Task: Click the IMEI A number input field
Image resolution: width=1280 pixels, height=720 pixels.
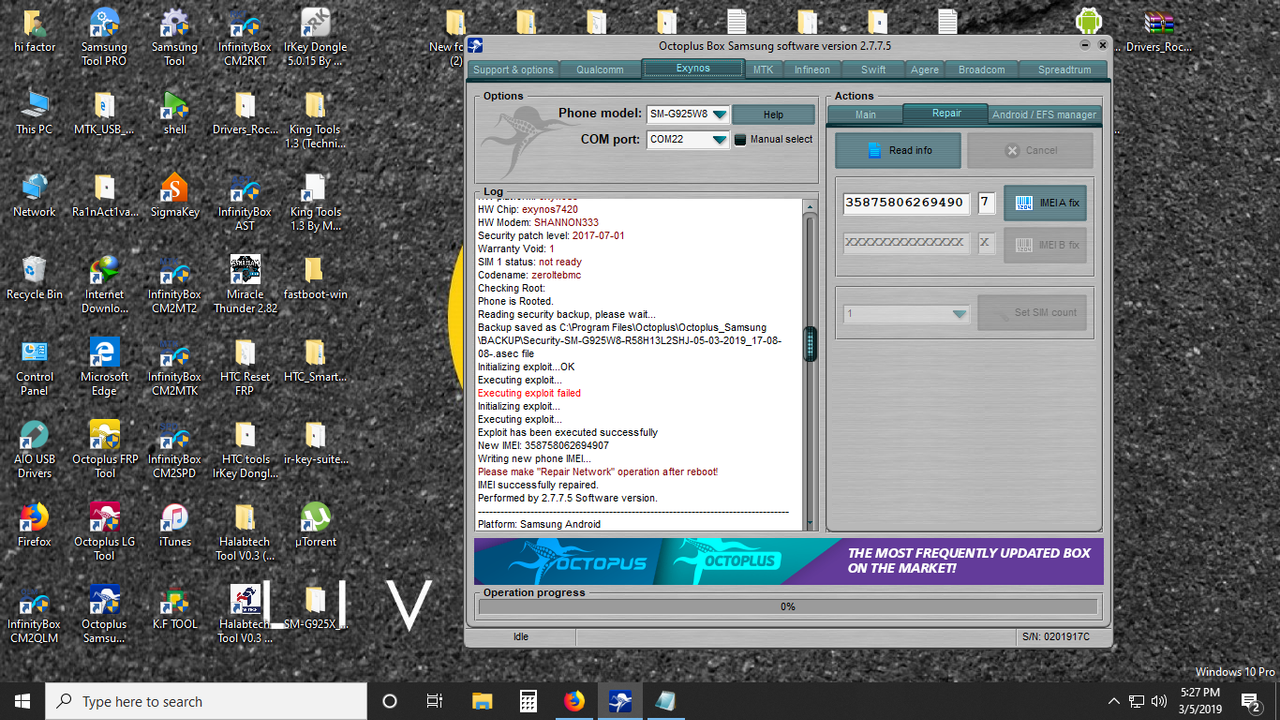Action: point(907,203)
